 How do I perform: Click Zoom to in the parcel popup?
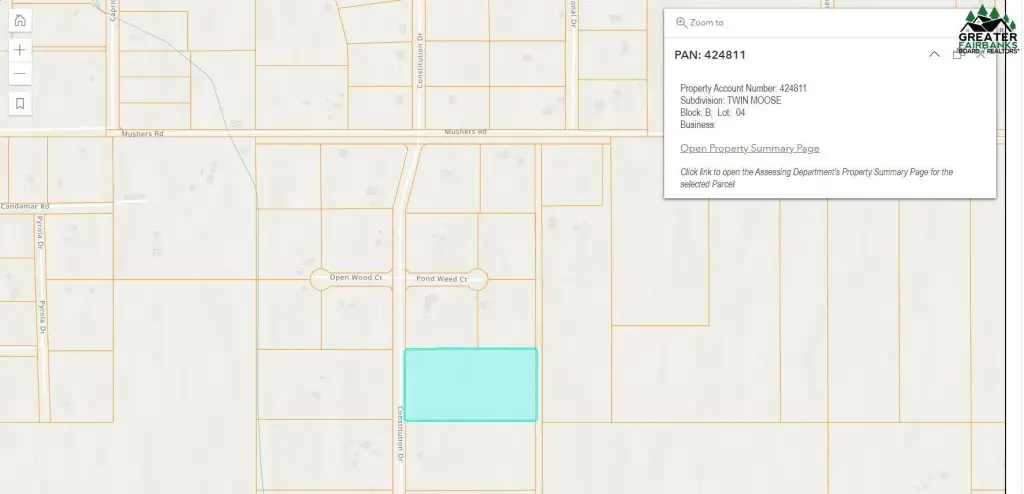point(700,22)
